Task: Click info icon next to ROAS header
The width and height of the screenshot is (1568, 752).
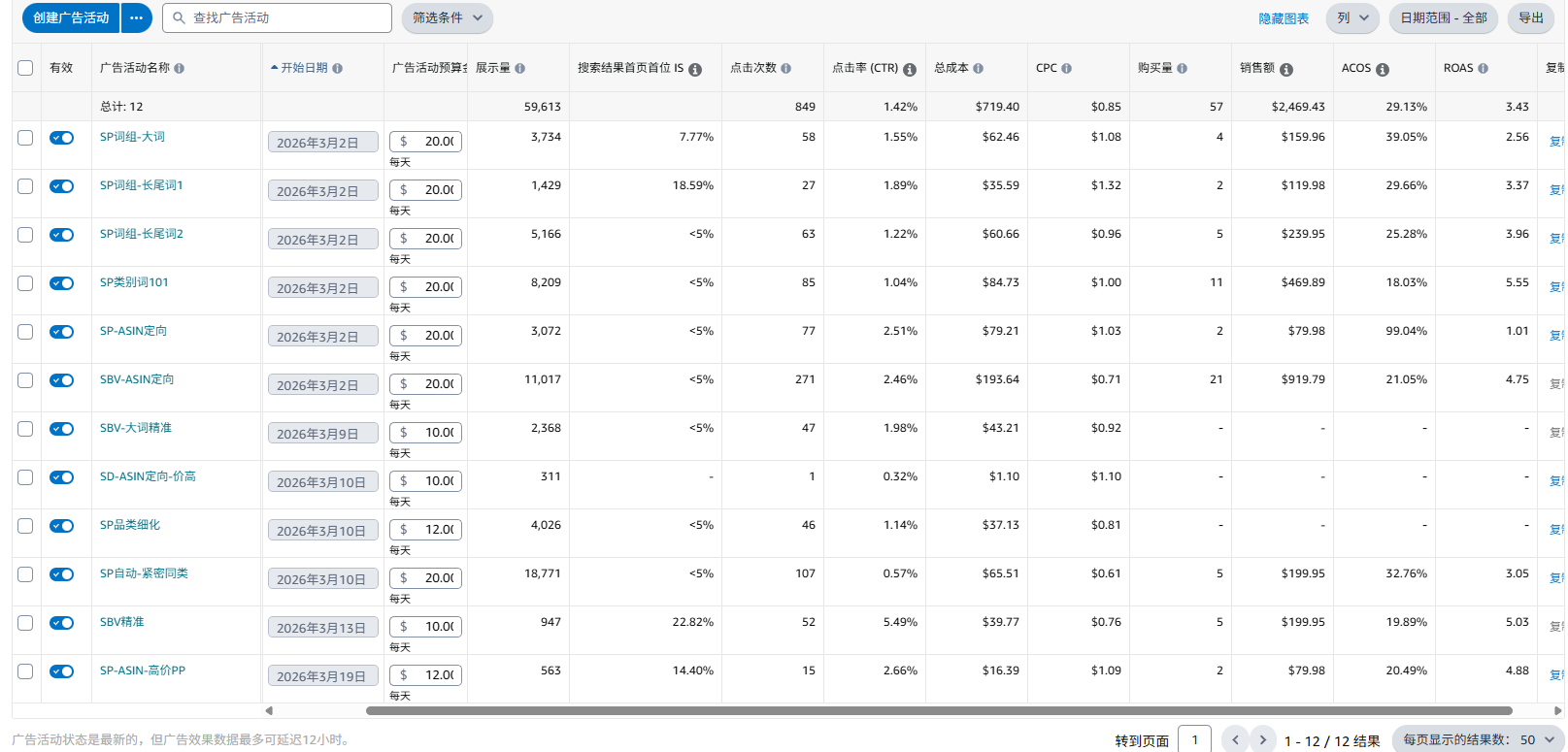Action: point(1483,69)
